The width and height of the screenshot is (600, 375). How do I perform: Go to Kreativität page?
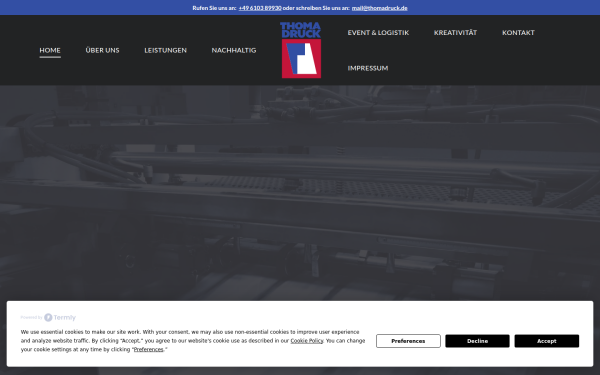click(x=455, y=33)
